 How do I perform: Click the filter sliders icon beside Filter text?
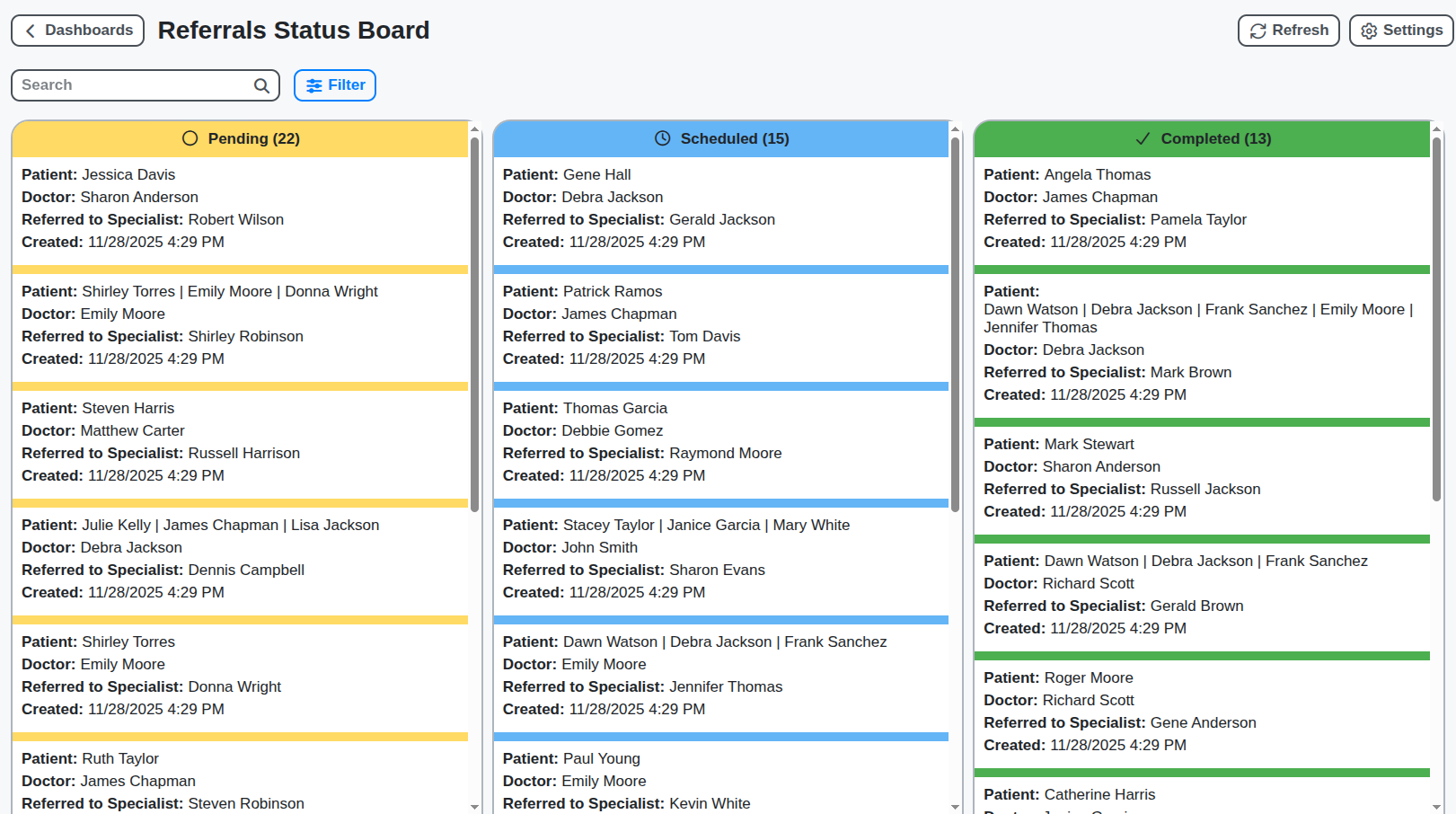click(313, 84)
